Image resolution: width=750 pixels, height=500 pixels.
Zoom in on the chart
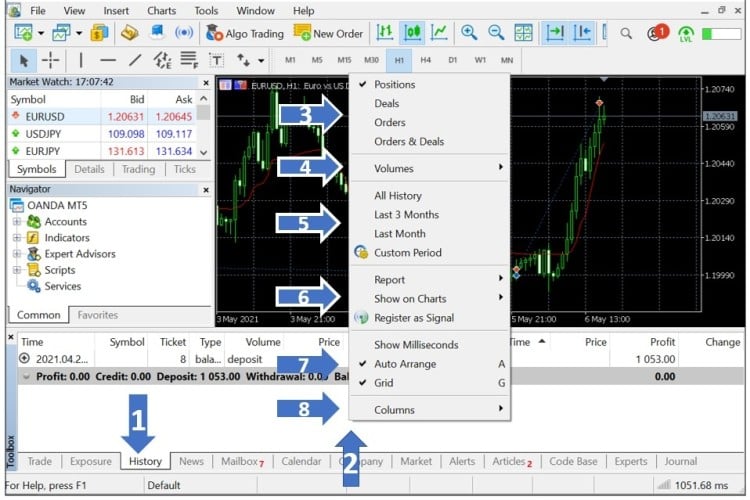pyautogui.click(x=468, y=33)
